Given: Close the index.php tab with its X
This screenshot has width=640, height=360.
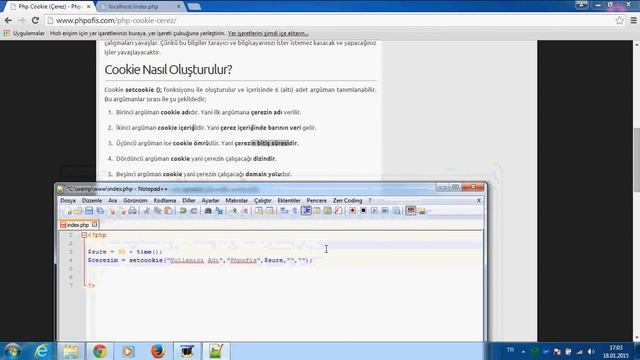Looking at the screenshot, I should click(95, 224).
